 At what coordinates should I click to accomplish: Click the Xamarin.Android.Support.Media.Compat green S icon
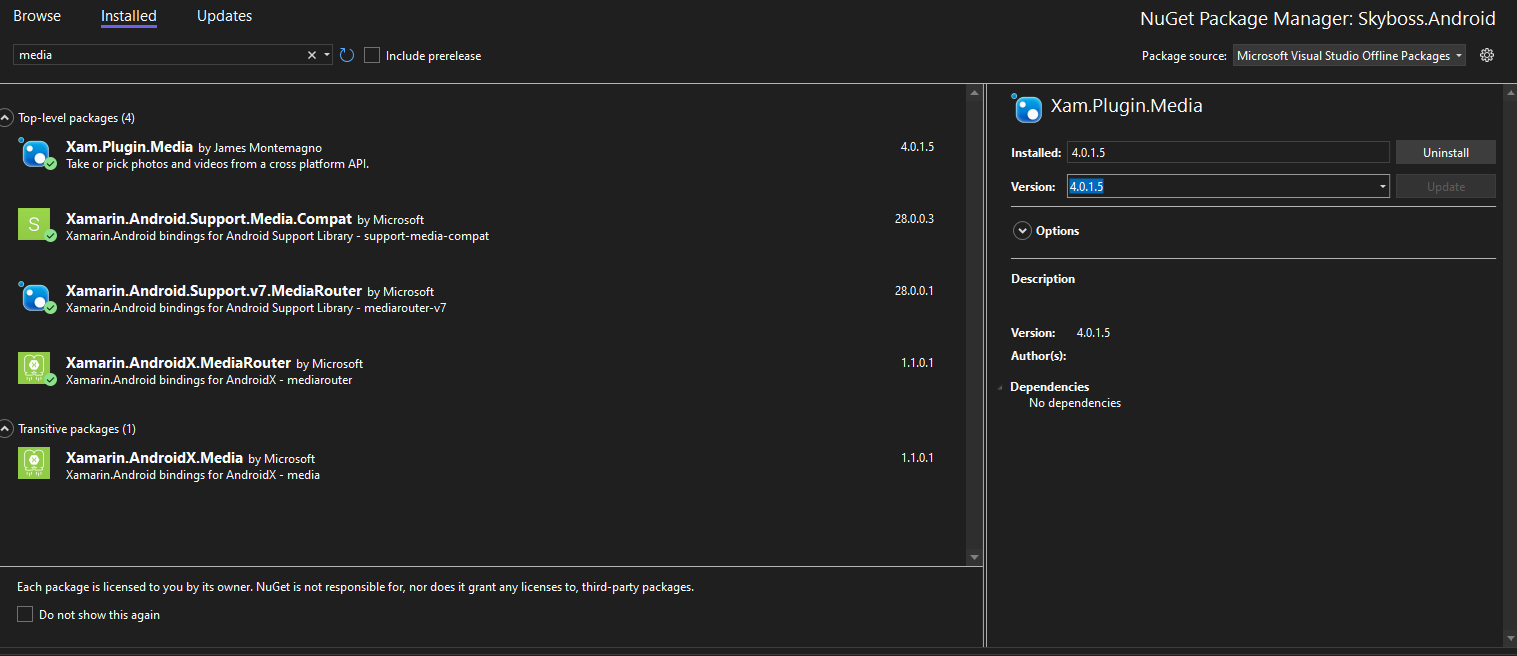pyautogui.click(x=36, y=225)
